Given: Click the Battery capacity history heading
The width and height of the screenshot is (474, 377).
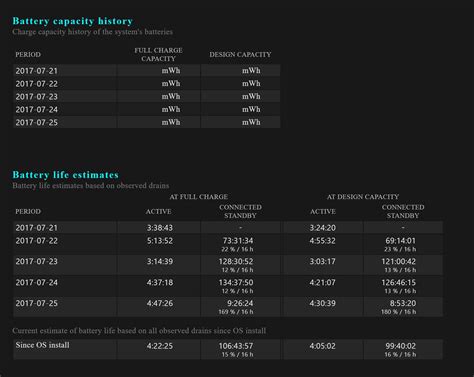Looking at the screenshot, I should coord(73,21).
